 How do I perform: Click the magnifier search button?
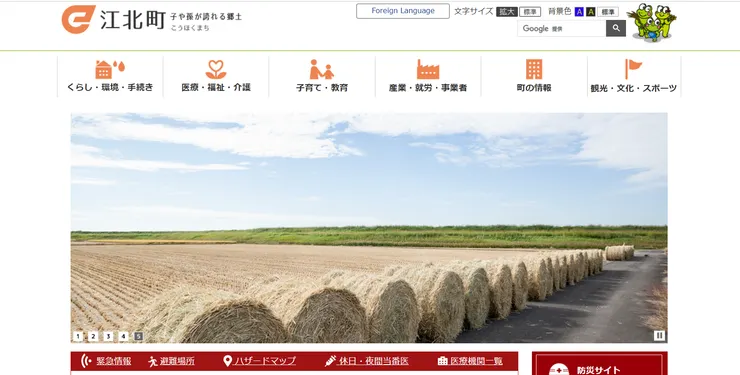[616, 28]
